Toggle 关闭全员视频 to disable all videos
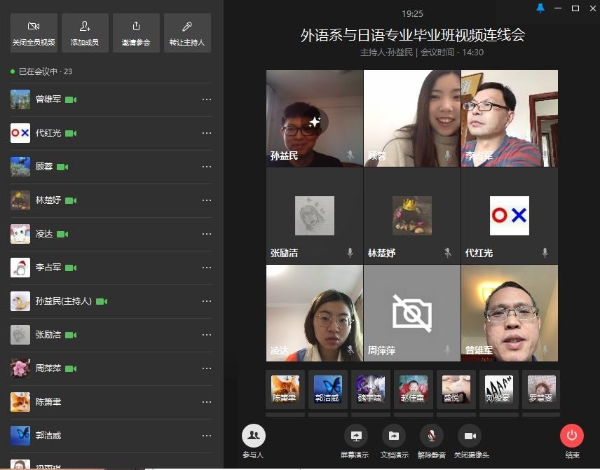This screenshot has width=600, height=470. pyautogui.click(x=34, y=32)
